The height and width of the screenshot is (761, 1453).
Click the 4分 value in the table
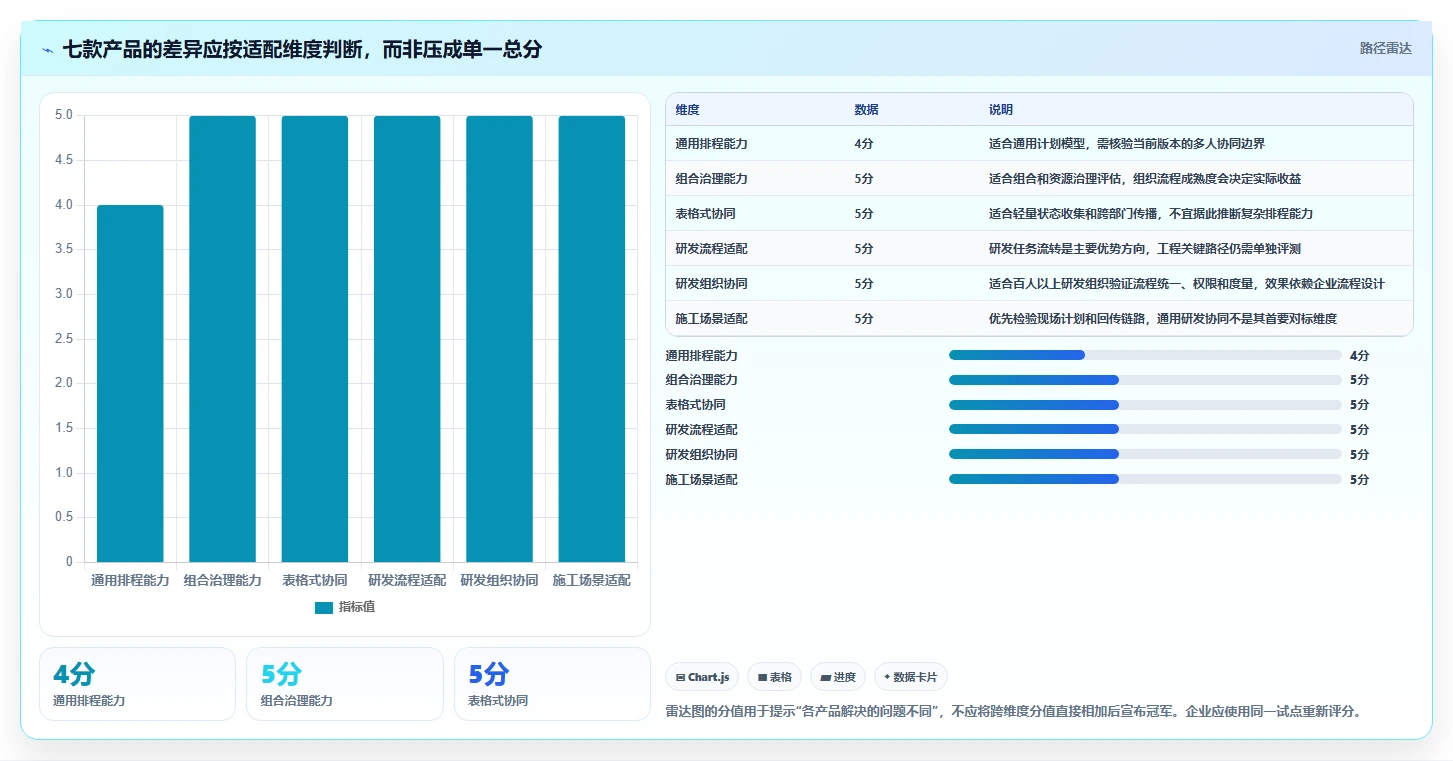[x=864, y=144]
